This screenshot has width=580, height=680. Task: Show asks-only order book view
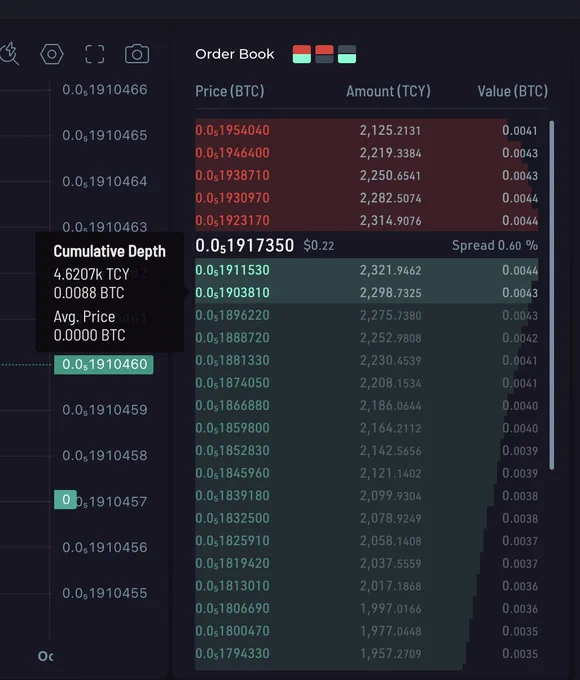pyautogui.click(x=324, y=54)
